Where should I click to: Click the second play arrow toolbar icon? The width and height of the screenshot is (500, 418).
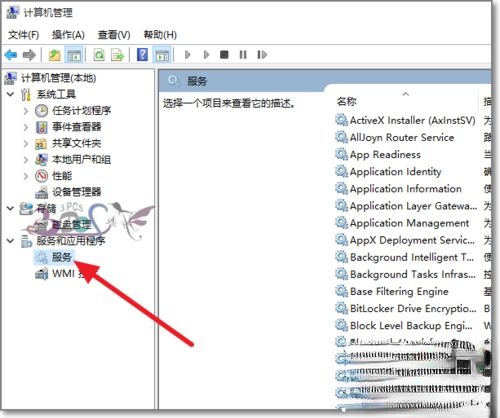(206, 54)
